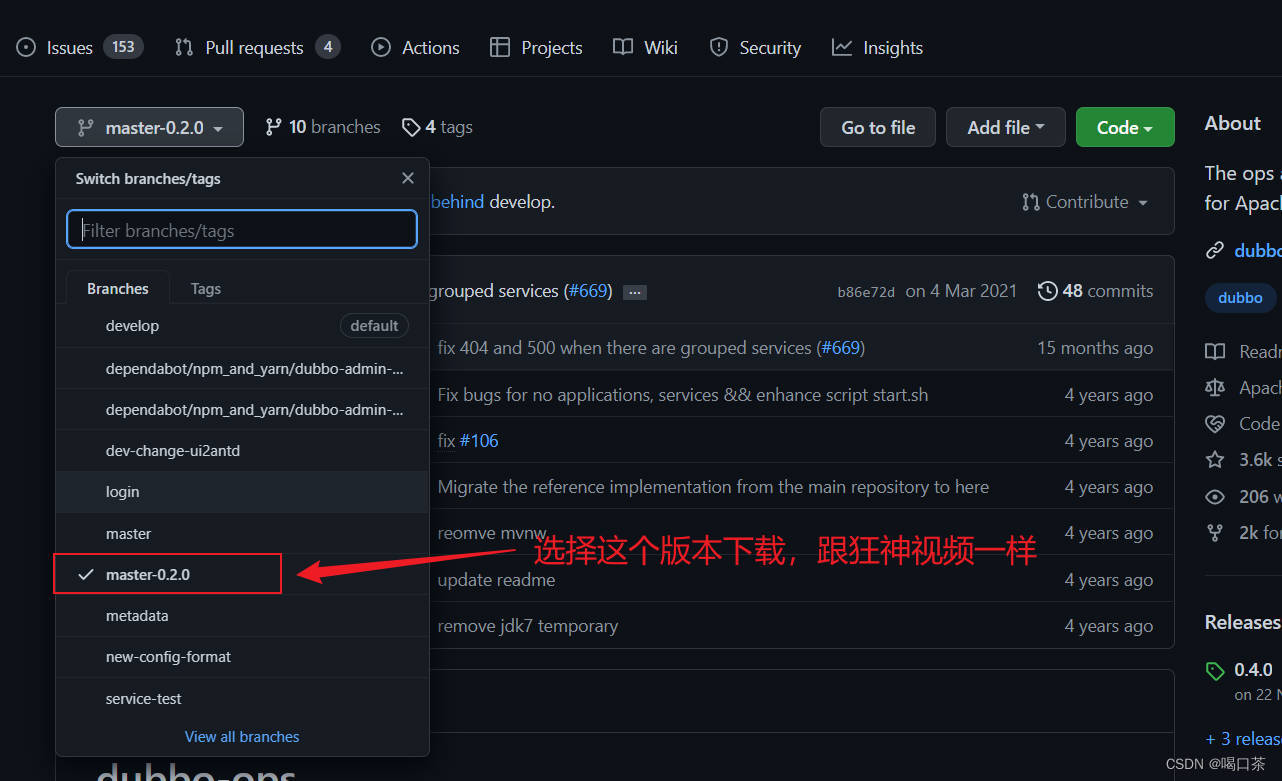Viewport: 1282px width, 781px height.
Task: Click the Wiki book icon
Action: (623, 47)
